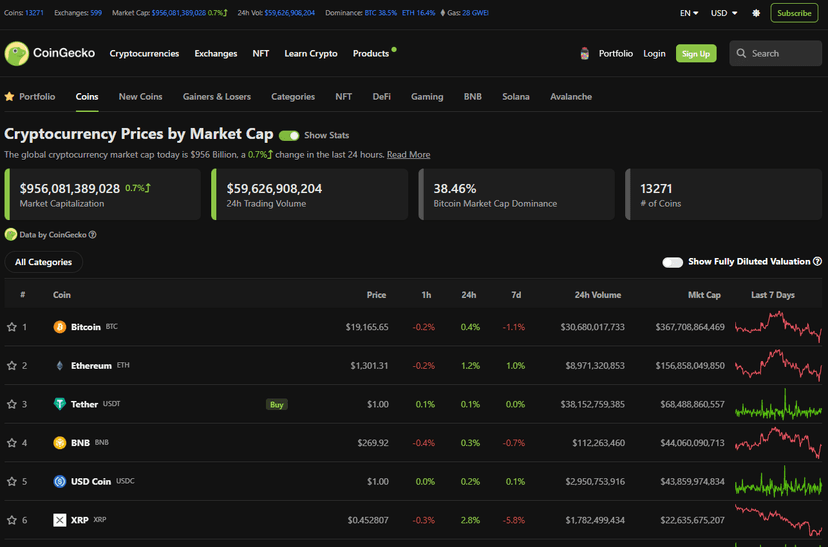
Task: Click the Ethereum gas icon in the top bar
Action: [443, 13]
